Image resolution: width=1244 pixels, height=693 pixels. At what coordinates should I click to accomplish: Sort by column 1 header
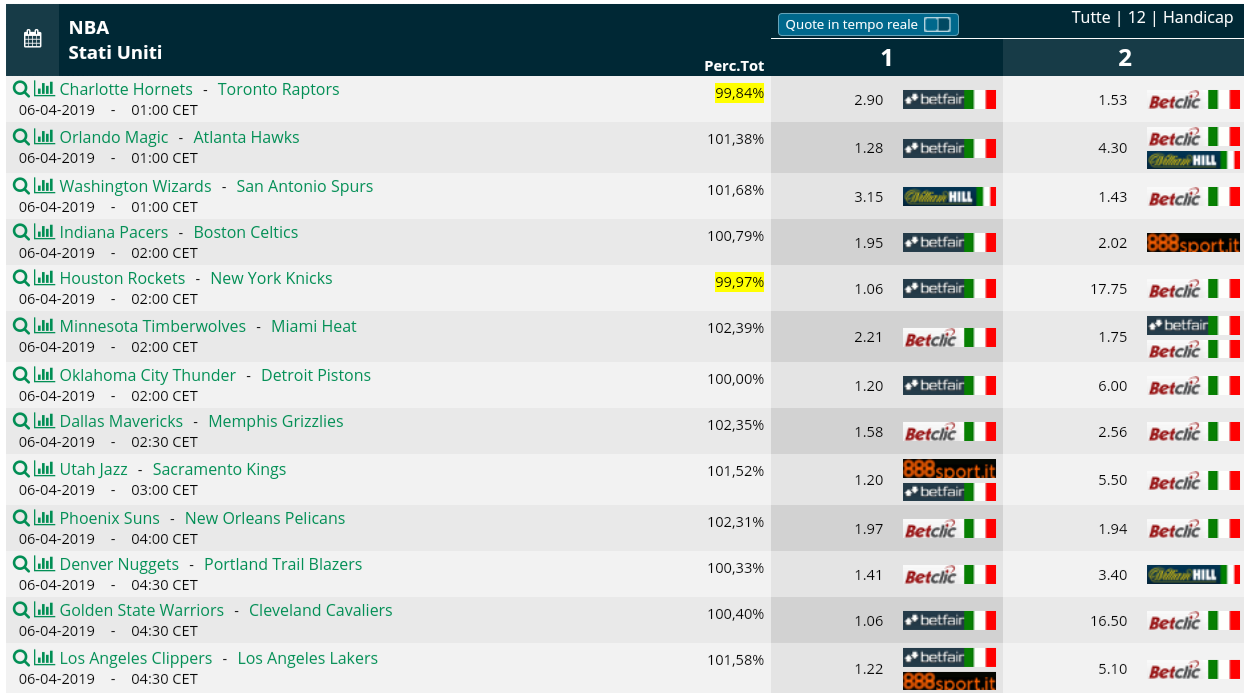886,58
